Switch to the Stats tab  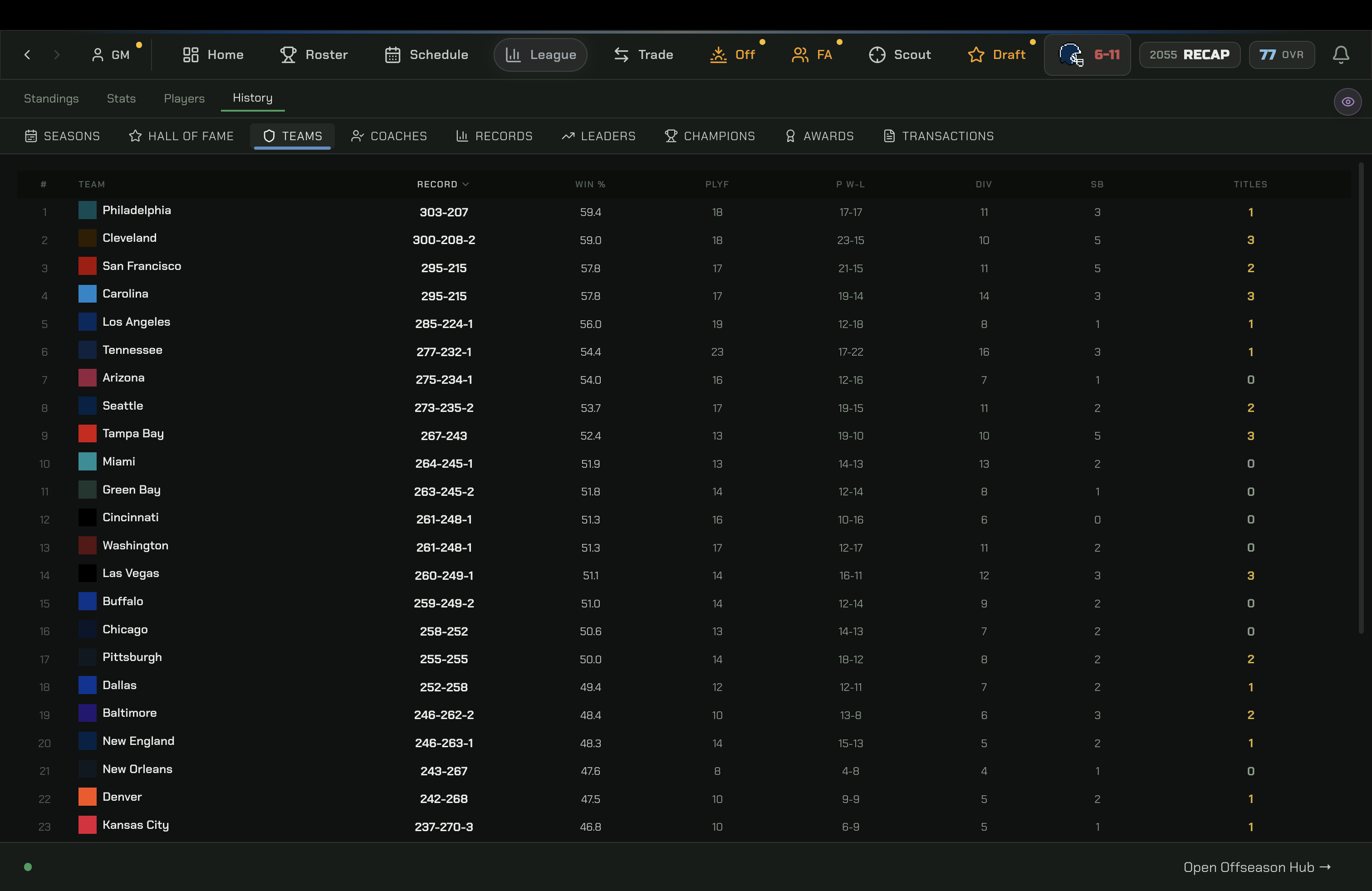tap(121, 98)
